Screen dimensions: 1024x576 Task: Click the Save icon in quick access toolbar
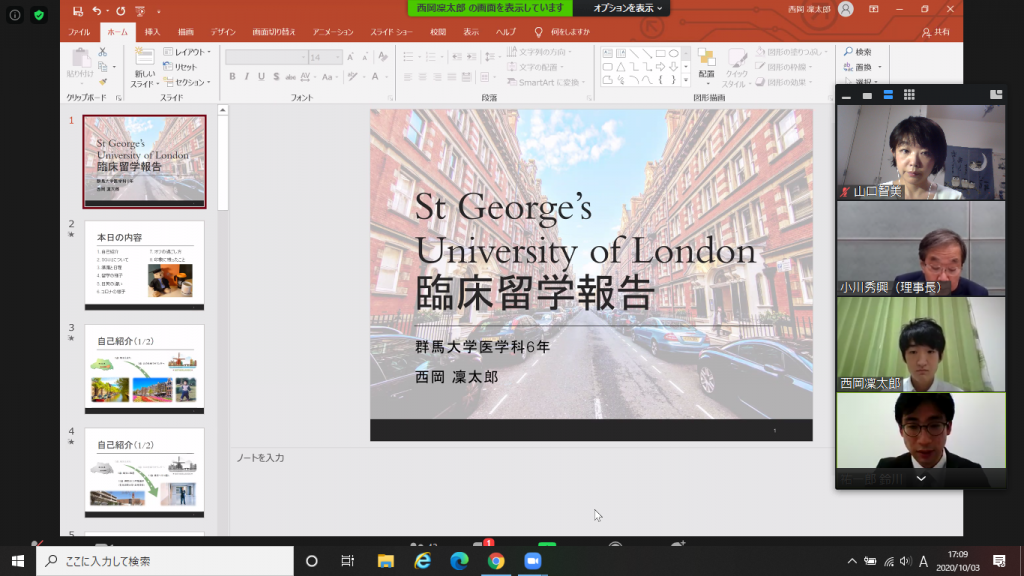click(x=78, y=11)
